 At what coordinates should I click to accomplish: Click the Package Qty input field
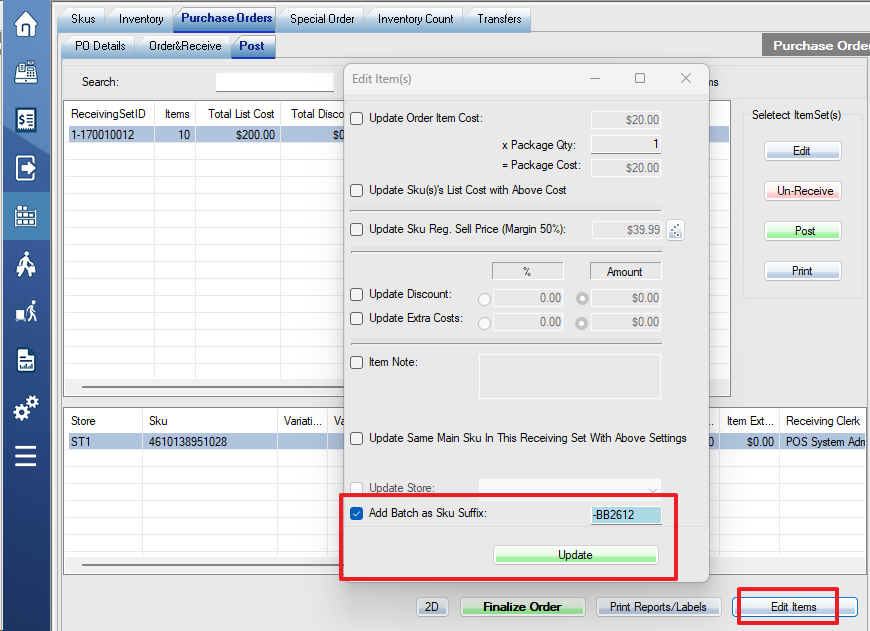pos(626,144)
